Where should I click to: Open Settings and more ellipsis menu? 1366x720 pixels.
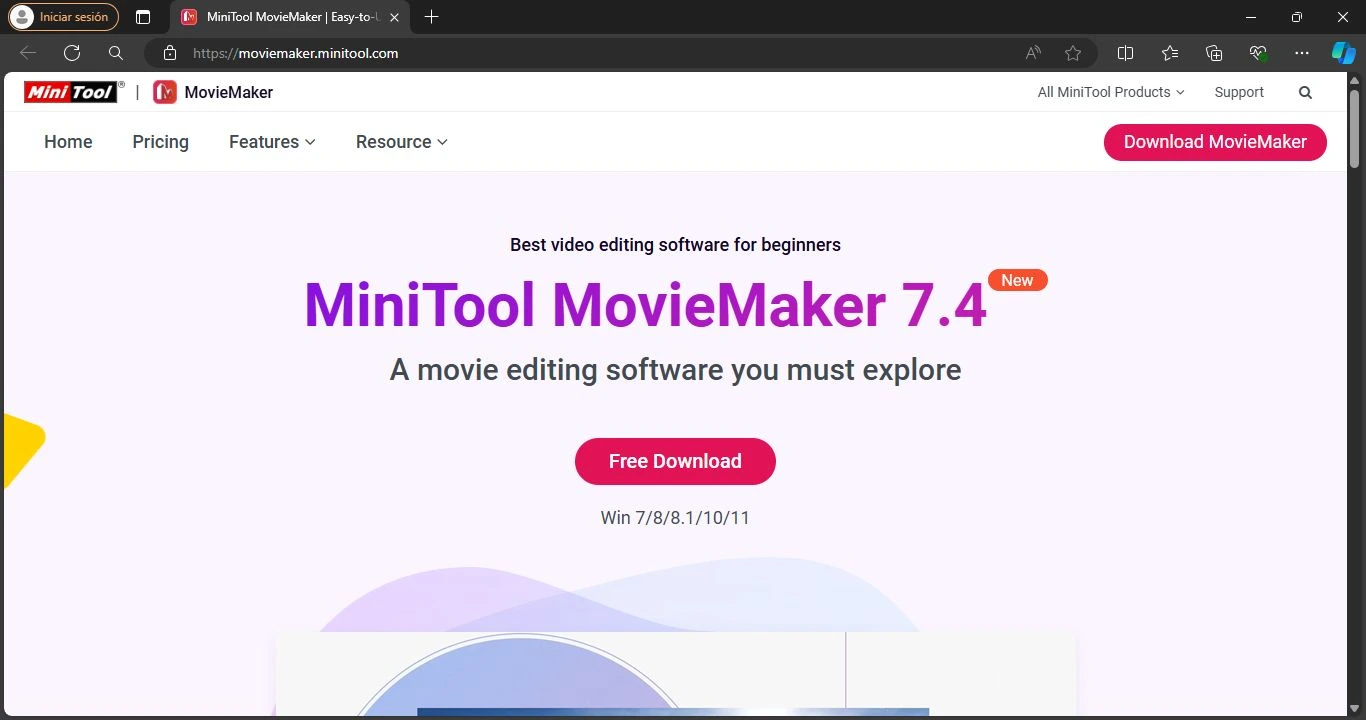(x=1301, y=53)
